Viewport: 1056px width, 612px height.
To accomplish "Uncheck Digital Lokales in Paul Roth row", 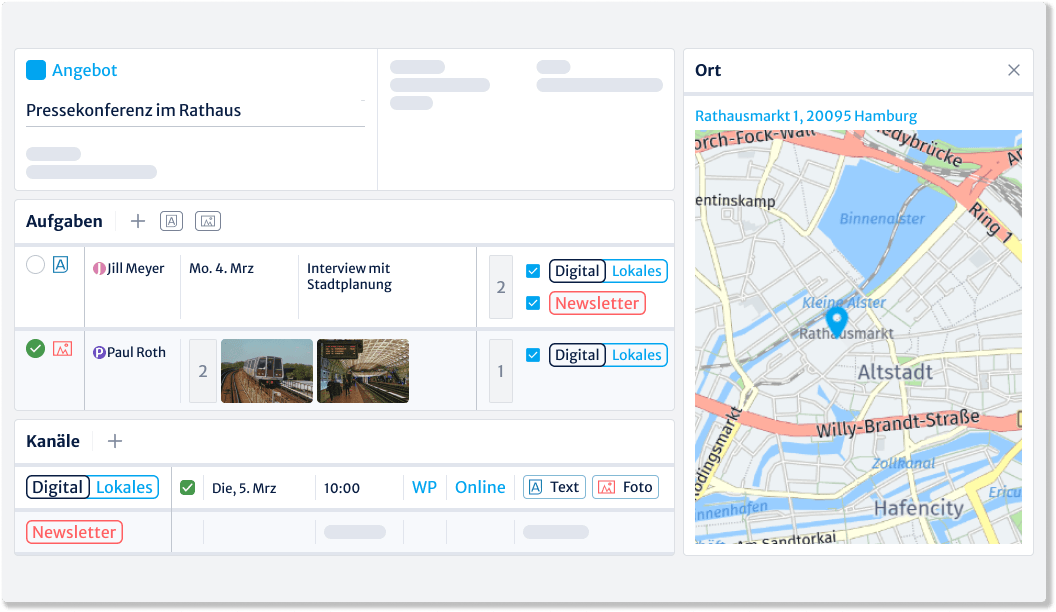I will pos(533,355).
